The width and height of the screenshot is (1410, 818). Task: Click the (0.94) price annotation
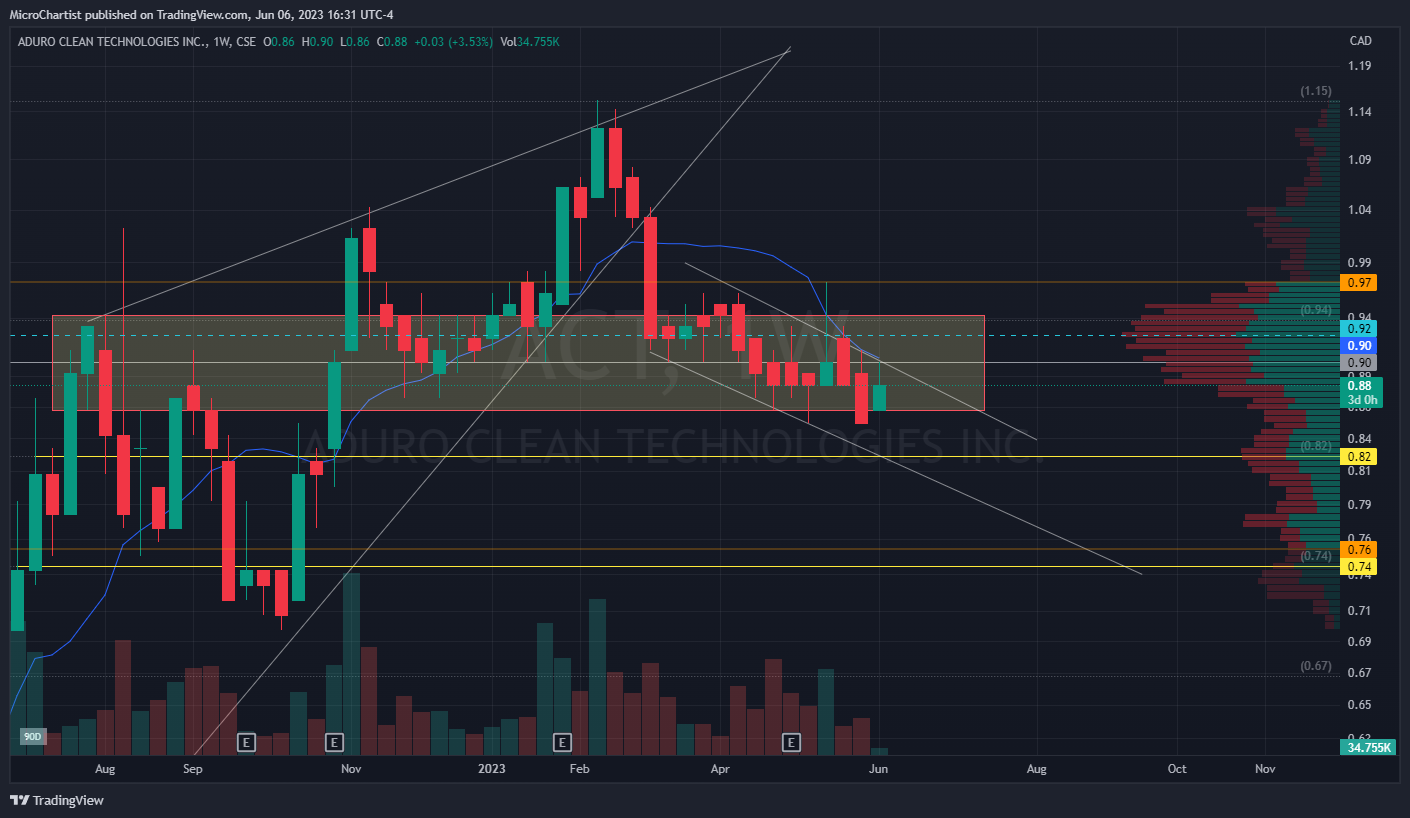[1315, 310]
